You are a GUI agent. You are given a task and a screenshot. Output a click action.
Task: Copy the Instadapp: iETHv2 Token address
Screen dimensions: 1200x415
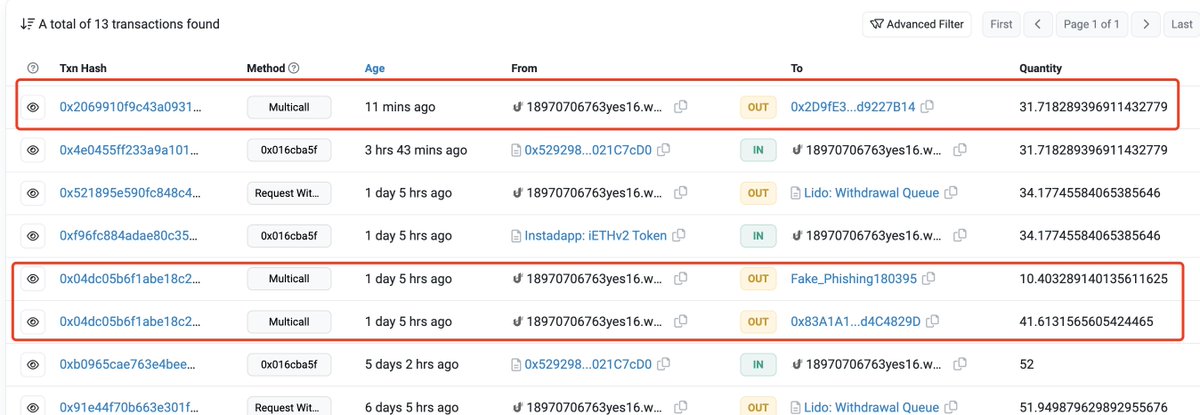point(679,236)
